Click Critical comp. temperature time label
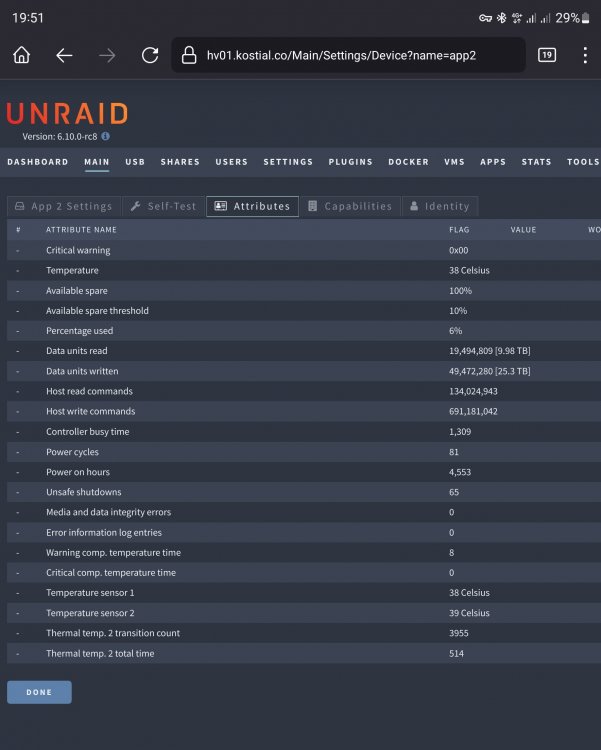This screenshot has width=601, height=750. 111,573
